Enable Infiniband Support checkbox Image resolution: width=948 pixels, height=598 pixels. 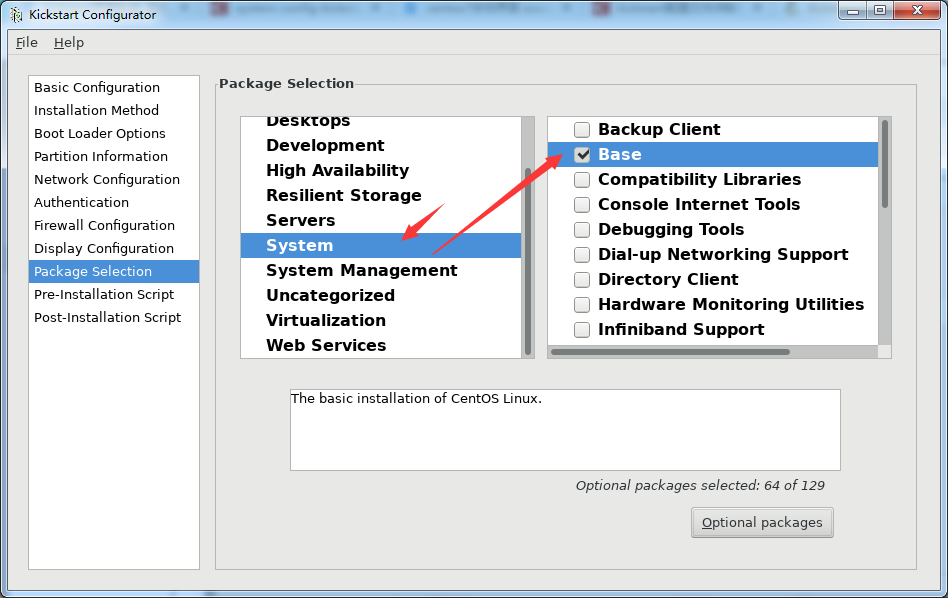coord(582,330)
